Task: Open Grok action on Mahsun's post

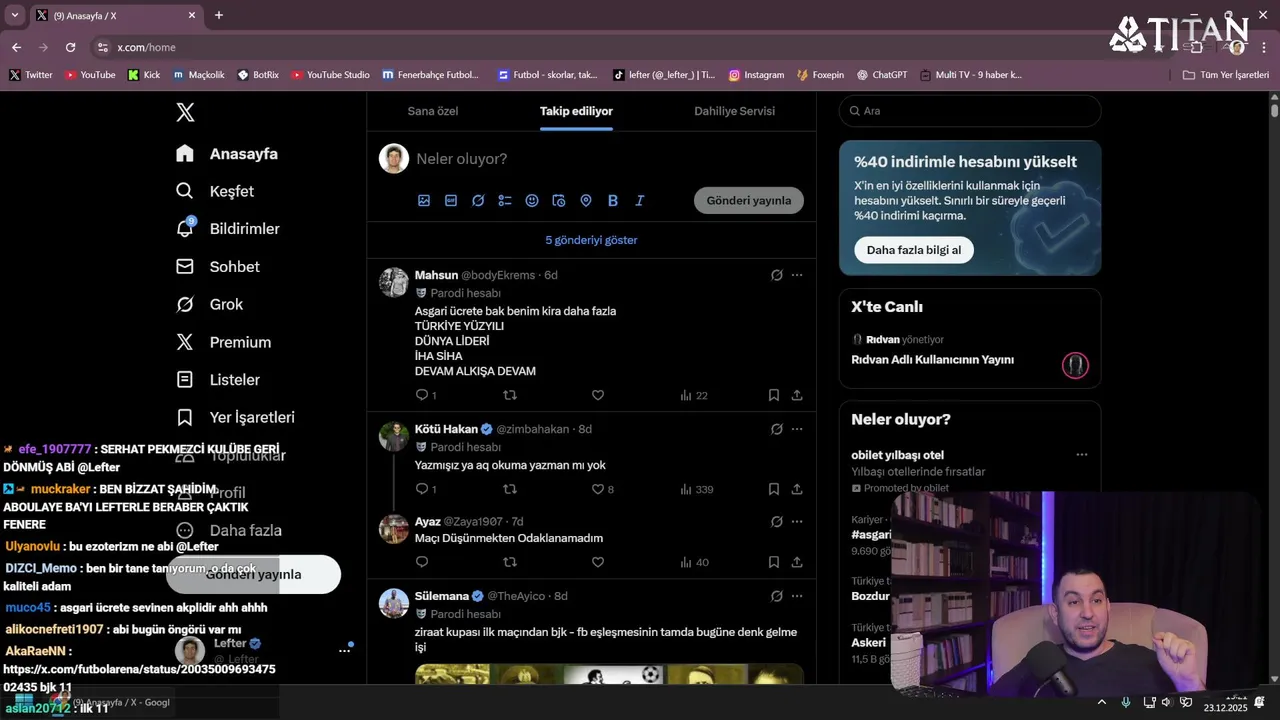Action: (x=777, y=275)
